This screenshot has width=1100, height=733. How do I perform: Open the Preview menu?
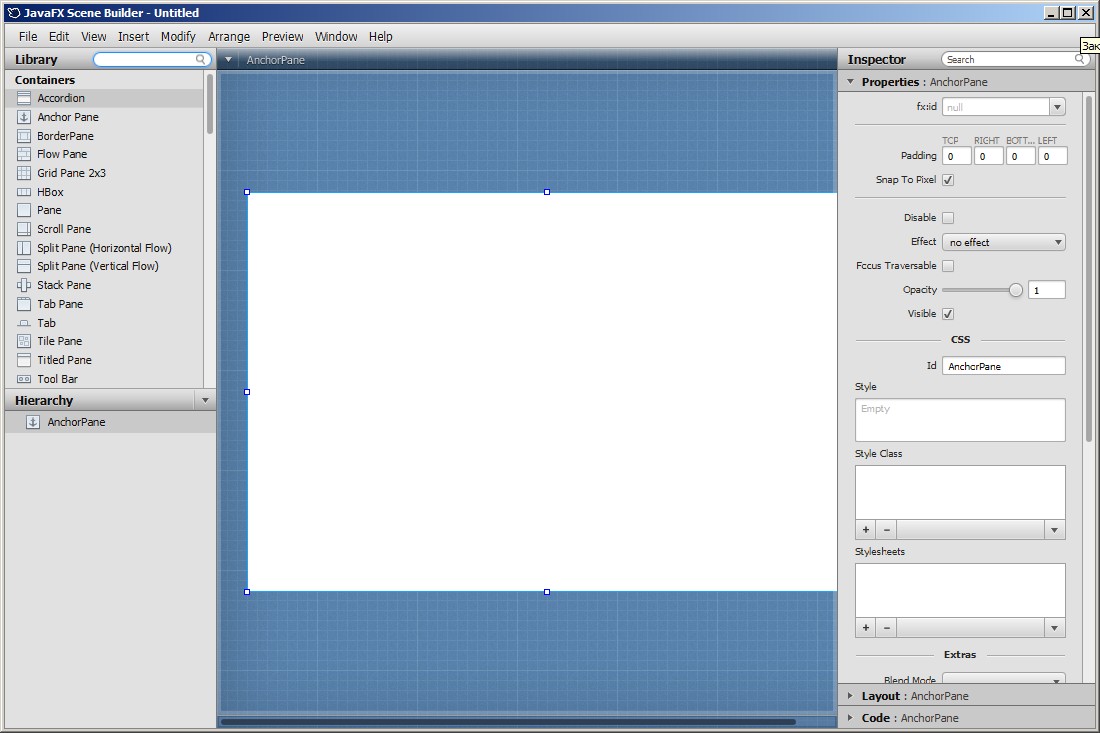coord(282,36)
